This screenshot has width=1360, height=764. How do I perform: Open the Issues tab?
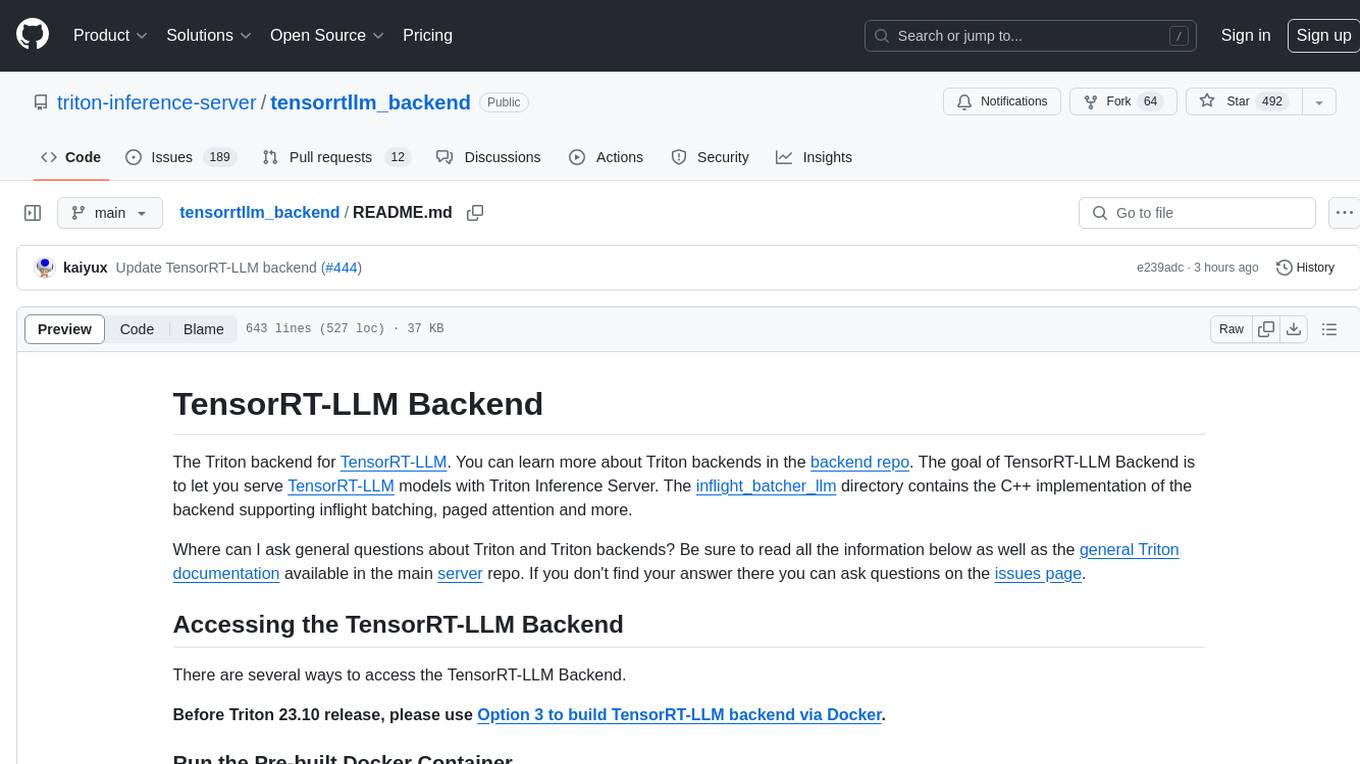pyautogui.click(x=180, y=157)
